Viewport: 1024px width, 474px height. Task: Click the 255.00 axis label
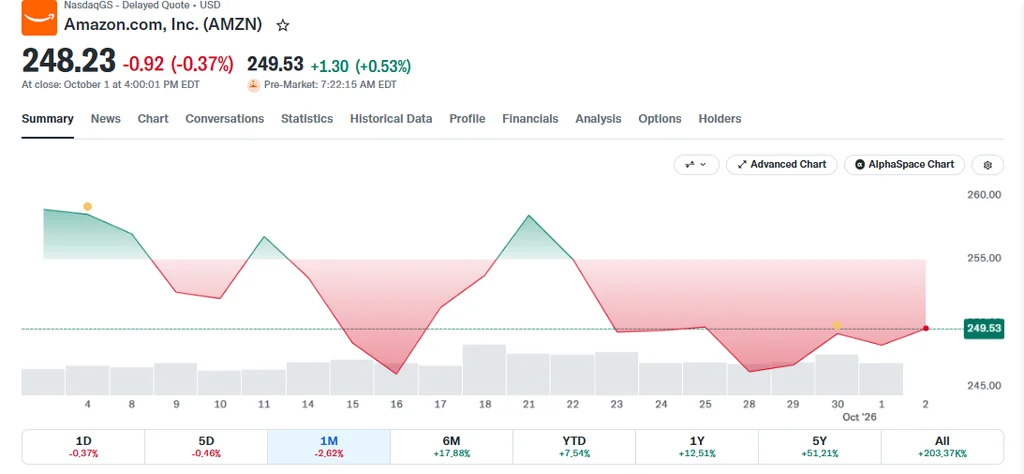pyautogui.click(x=985, y=258)
